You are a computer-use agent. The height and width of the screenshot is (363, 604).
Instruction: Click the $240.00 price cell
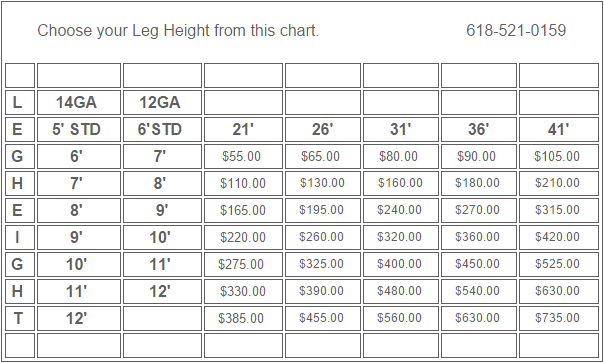tap(401, 210)
